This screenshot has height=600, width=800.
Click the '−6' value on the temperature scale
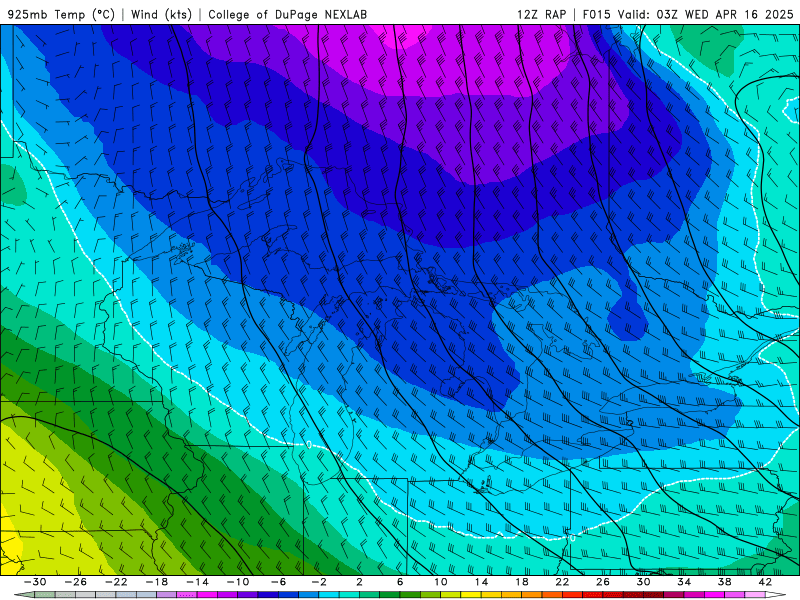click(279, 582)
